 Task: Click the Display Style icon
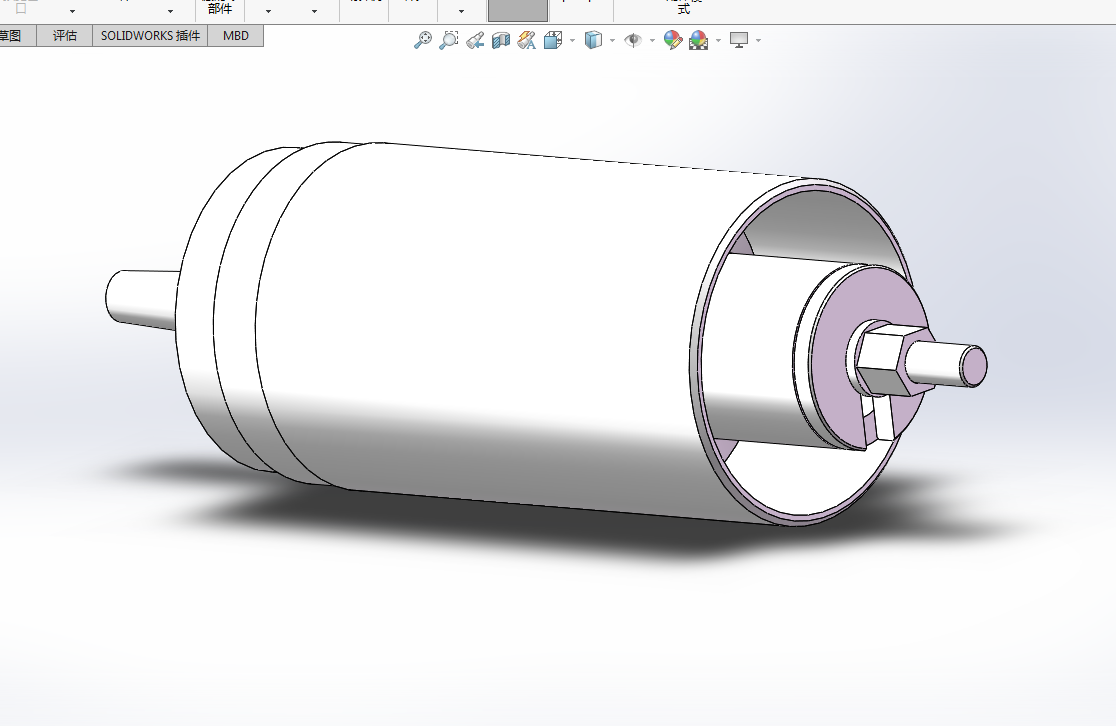click(x=593, y=40)
